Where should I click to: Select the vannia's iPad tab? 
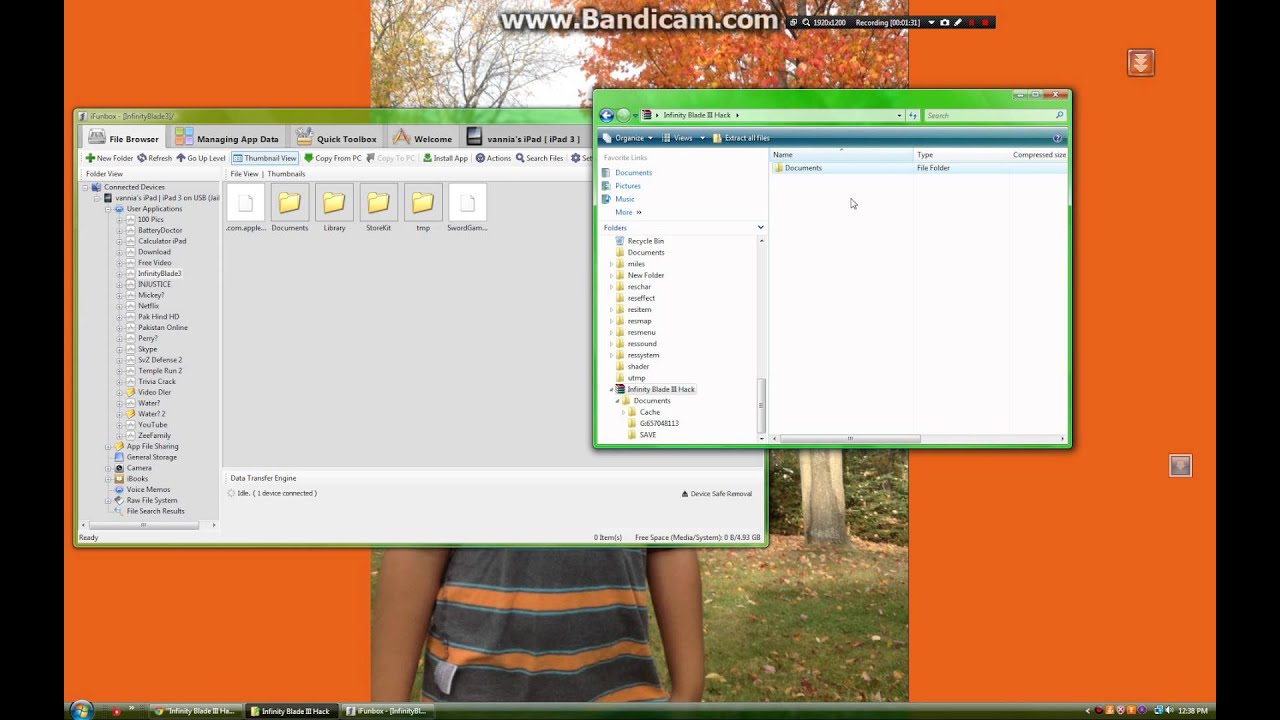pos(523,138)
